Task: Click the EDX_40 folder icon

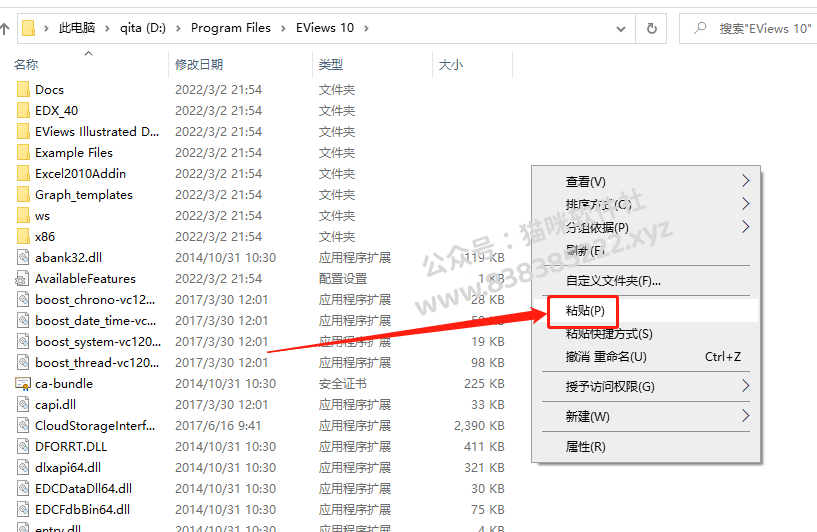Action: (23, 110)
